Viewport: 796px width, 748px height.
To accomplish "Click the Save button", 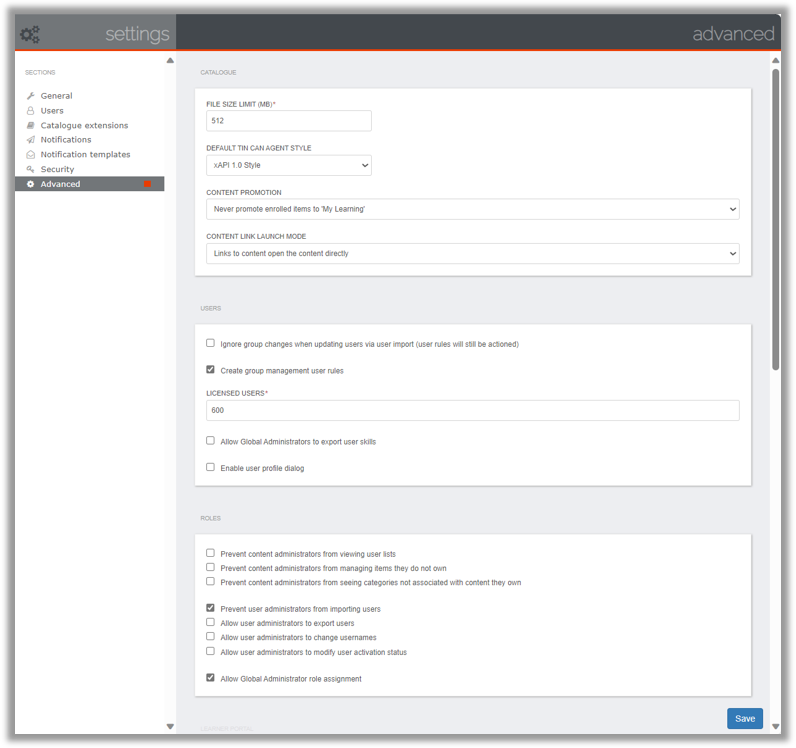I will click(745, 719).
